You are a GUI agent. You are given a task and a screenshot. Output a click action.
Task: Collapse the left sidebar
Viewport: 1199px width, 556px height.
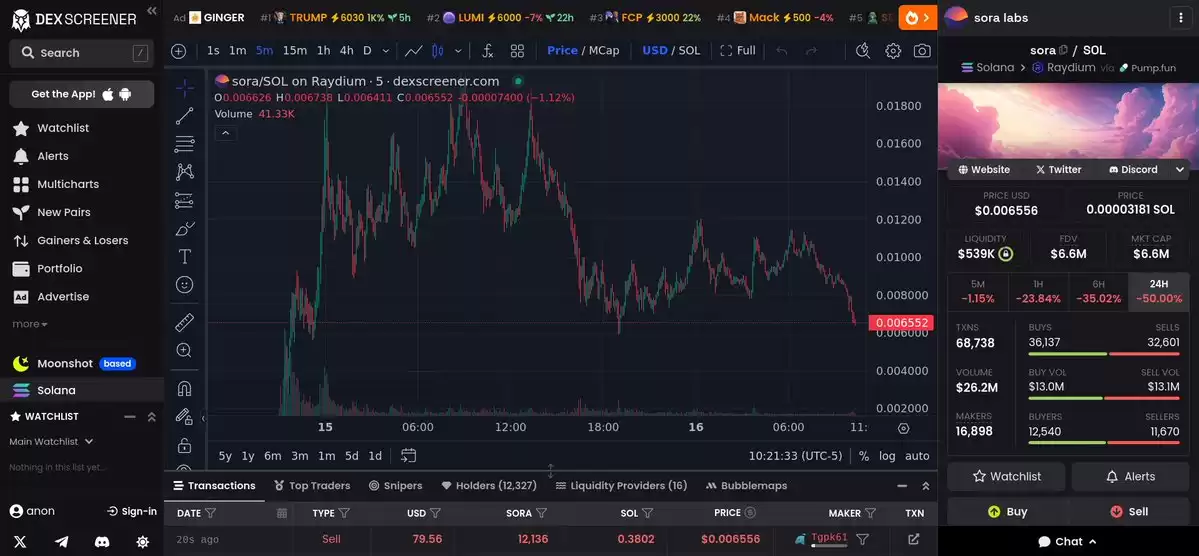(151, 11)
